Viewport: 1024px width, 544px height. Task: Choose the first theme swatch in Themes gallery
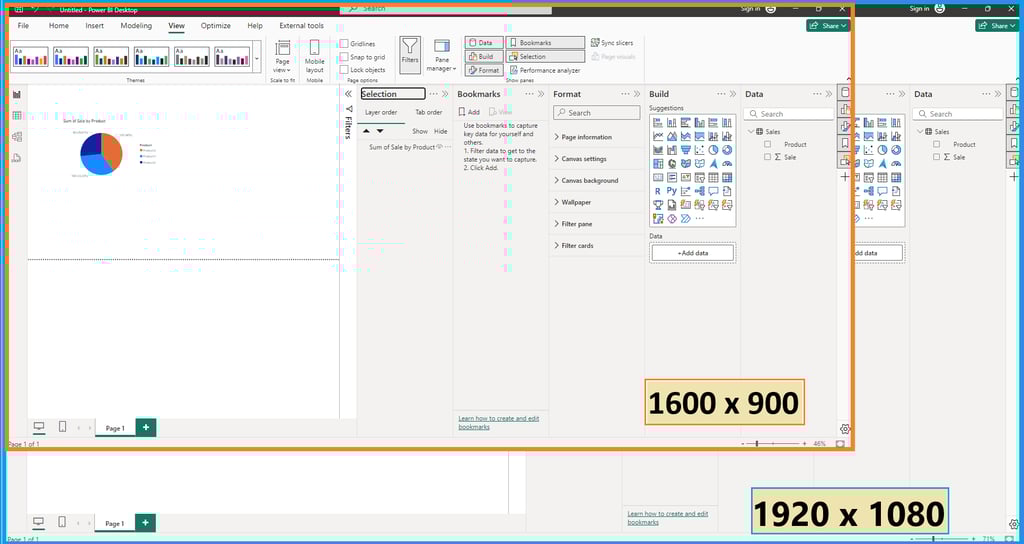tap(30, 57)
